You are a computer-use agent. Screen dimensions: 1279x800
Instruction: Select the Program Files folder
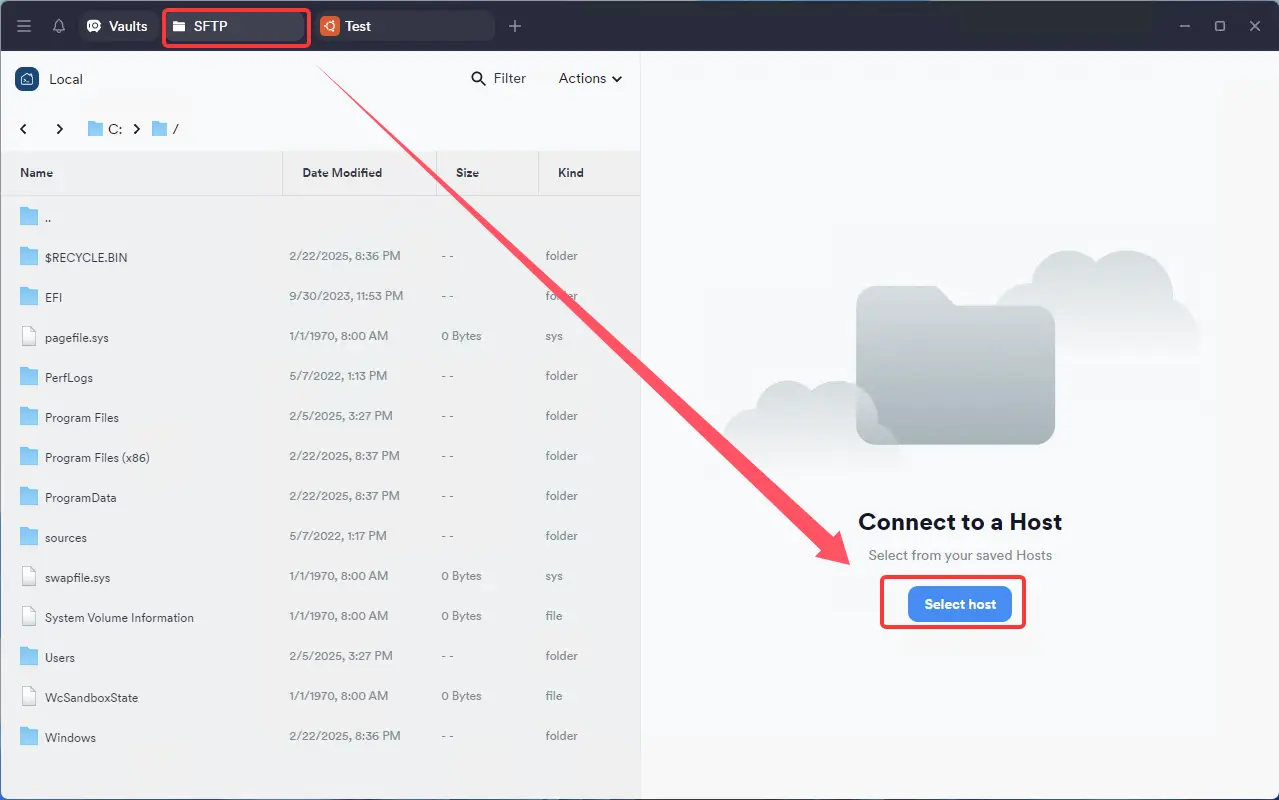[82, 417]
